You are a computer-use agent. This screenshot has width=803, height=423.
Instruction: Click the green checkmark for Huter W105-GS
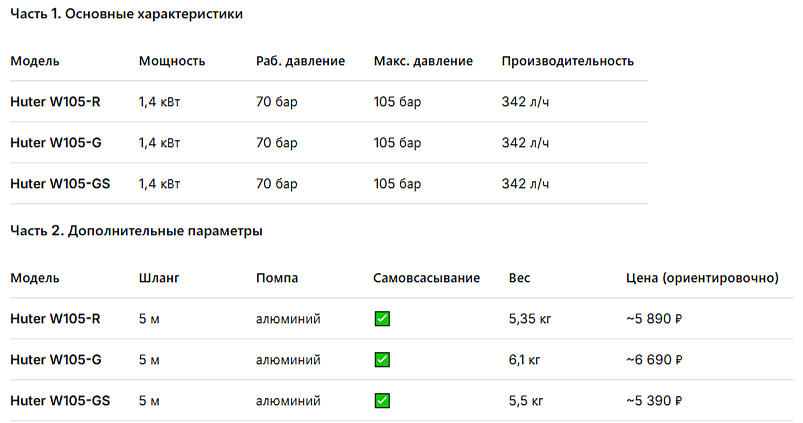click(x=382, y=400)
